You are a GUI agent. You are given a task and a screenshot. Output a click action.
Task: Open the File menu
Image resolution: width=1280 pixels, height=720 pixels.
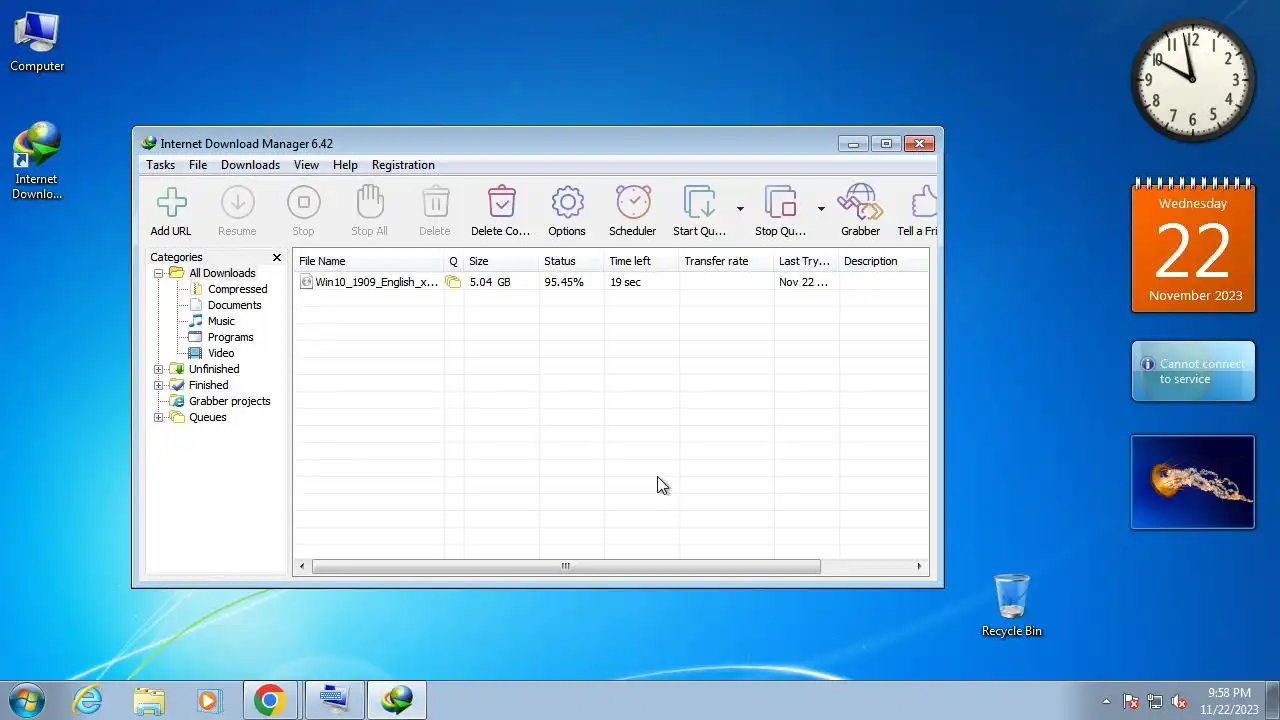click(198, 165)
